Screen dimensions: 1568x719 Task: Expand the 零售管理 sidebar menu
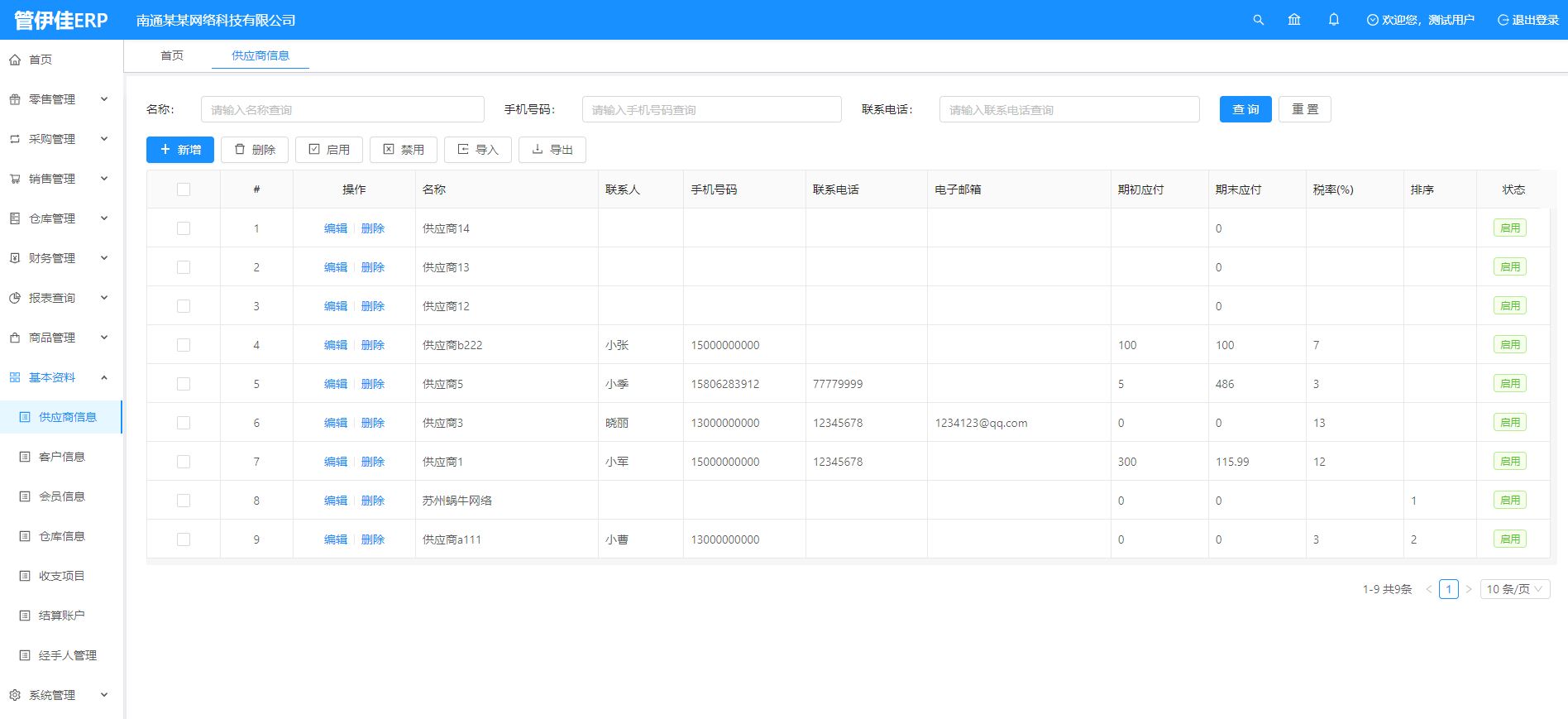tap(58, 99)
